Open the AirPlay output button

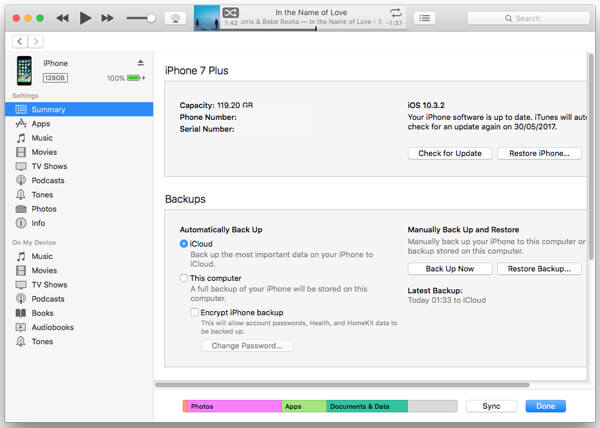click(x=175, y=18)
